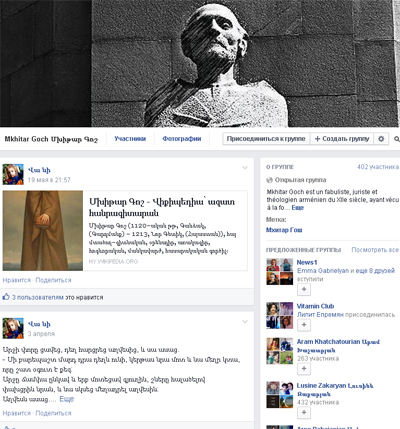Like the 19 мая post via Нравится
This screenshot has height=429, width=400.
[17, 280]
